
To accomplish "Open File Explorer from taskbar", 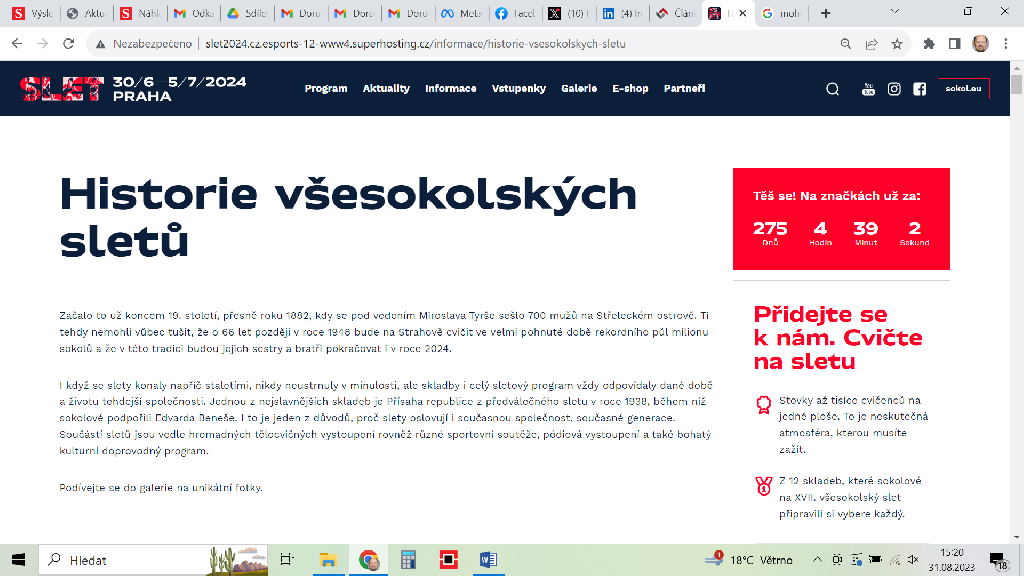I will [x=328, y=560].
